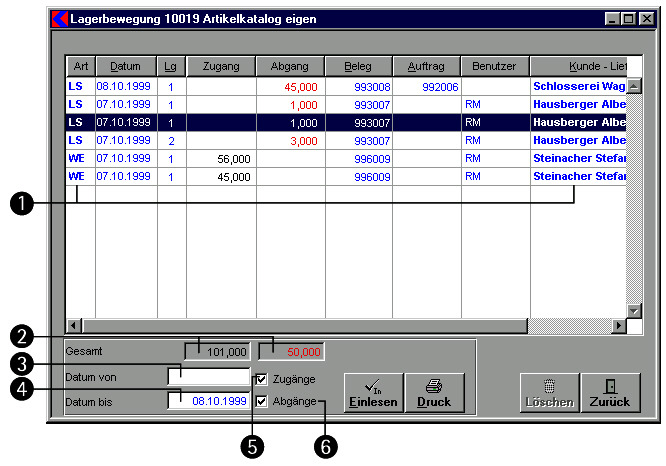
Task: Click the Benutzer column header
Action: [x=495, y=66]
